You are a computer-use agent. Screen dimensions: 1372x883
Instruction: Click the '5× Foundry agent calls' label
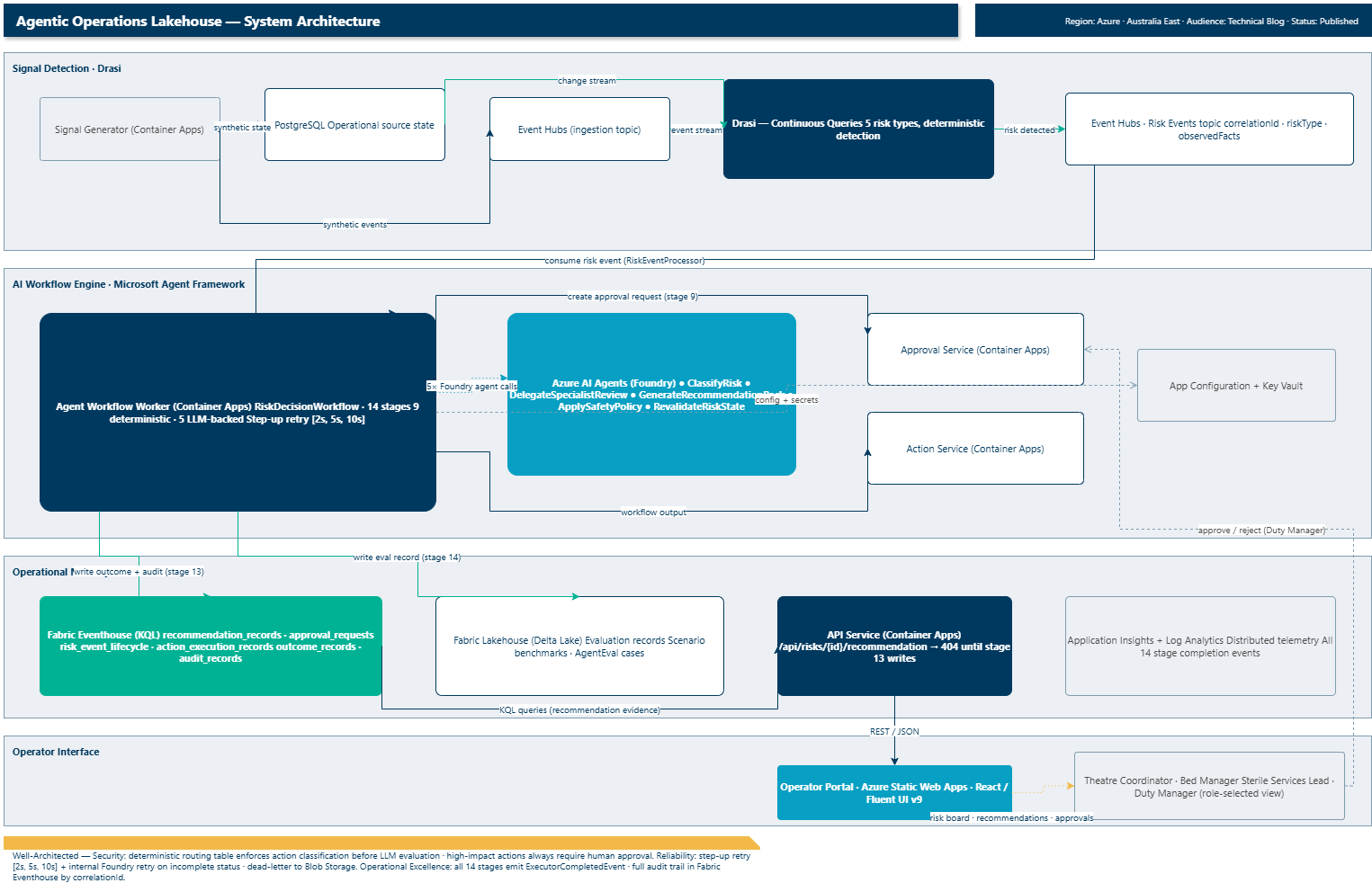point(471,387)
